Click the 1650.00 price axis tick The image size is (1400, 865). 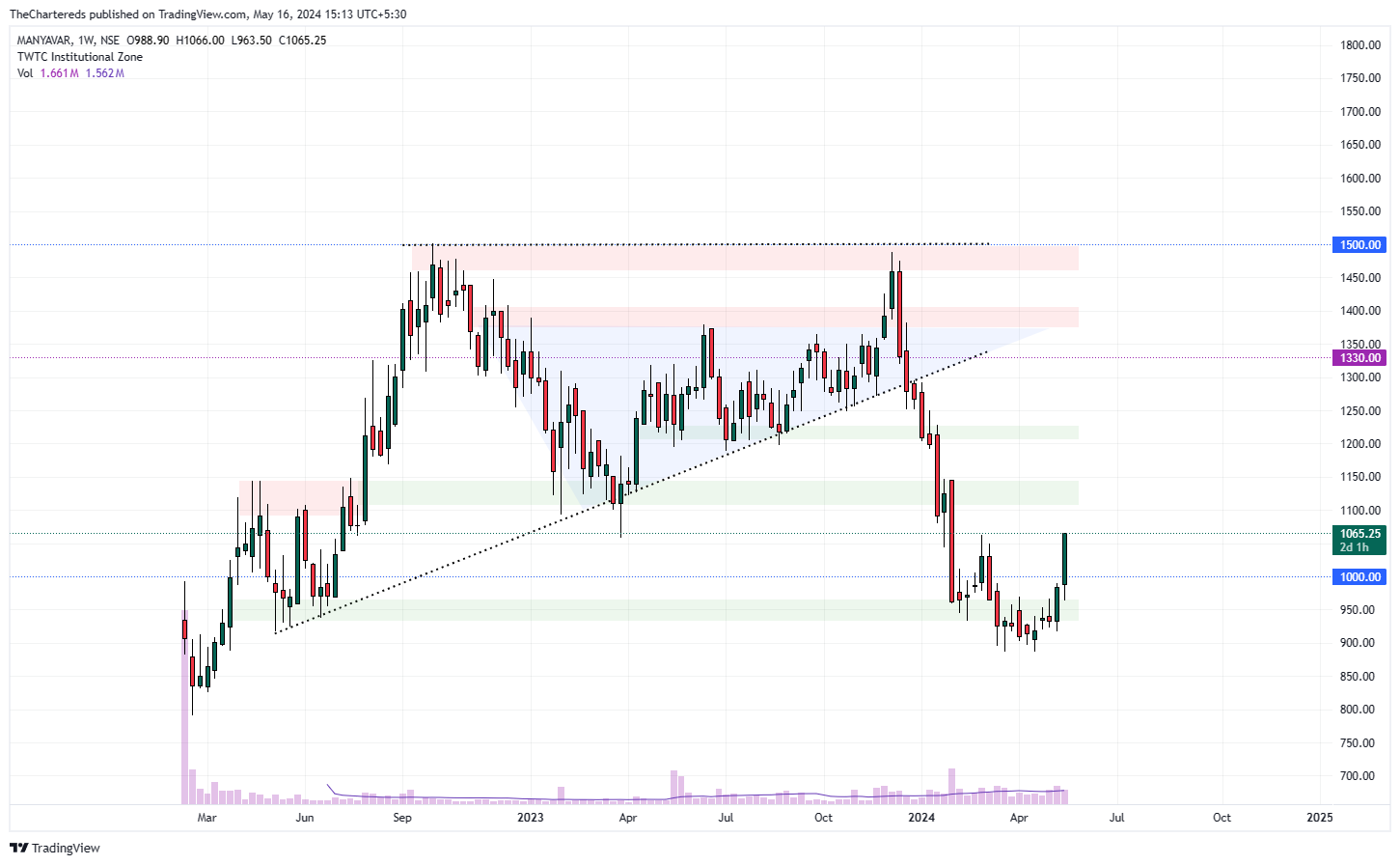[1360, 145]
